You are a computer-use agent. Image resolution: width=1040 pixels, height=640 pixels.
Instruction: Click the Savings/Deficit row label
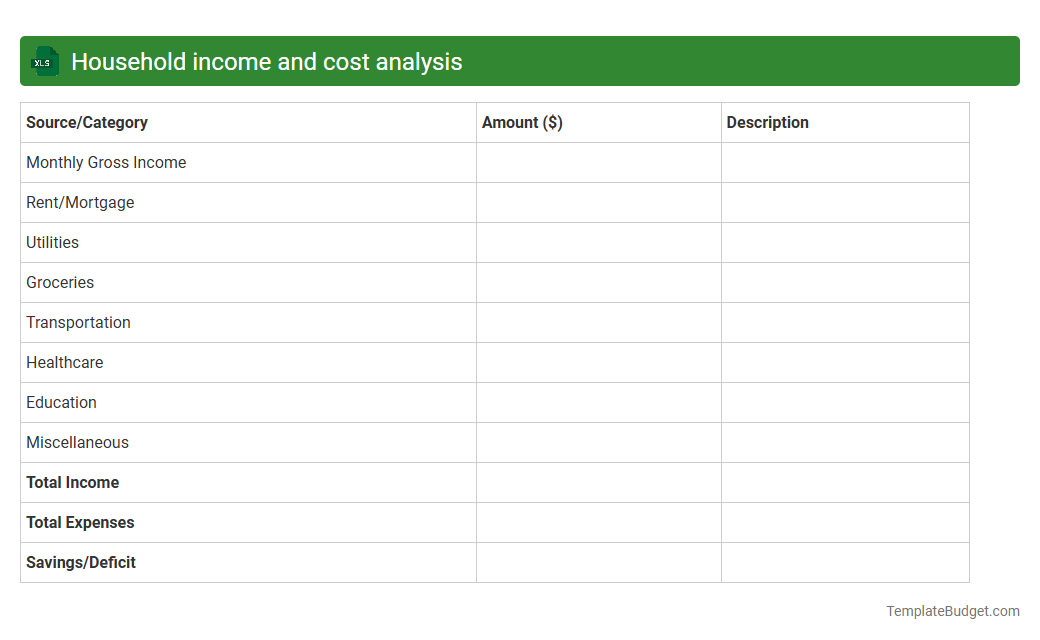(x=81, y=562)
